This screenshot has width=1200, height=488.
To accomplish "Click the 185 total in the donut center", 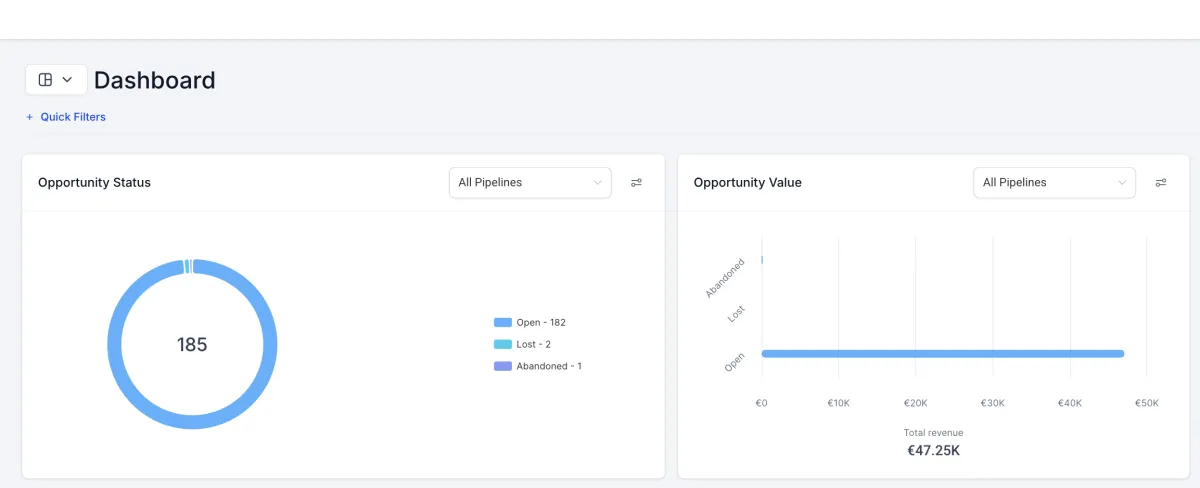I will (x=192, y=345).
